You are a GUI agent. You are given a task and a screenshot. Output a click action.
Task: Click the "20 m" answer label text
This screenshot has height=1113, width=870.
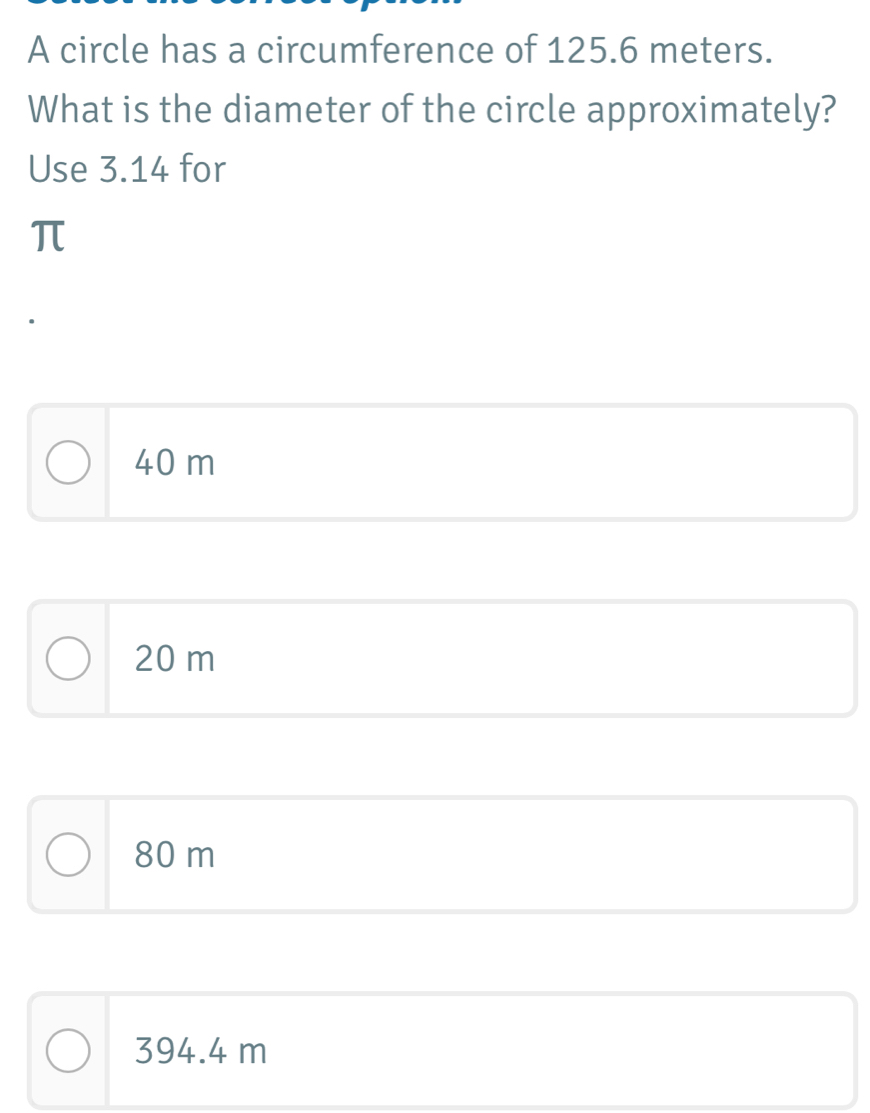pyautogui.click(x=175, y=659)
